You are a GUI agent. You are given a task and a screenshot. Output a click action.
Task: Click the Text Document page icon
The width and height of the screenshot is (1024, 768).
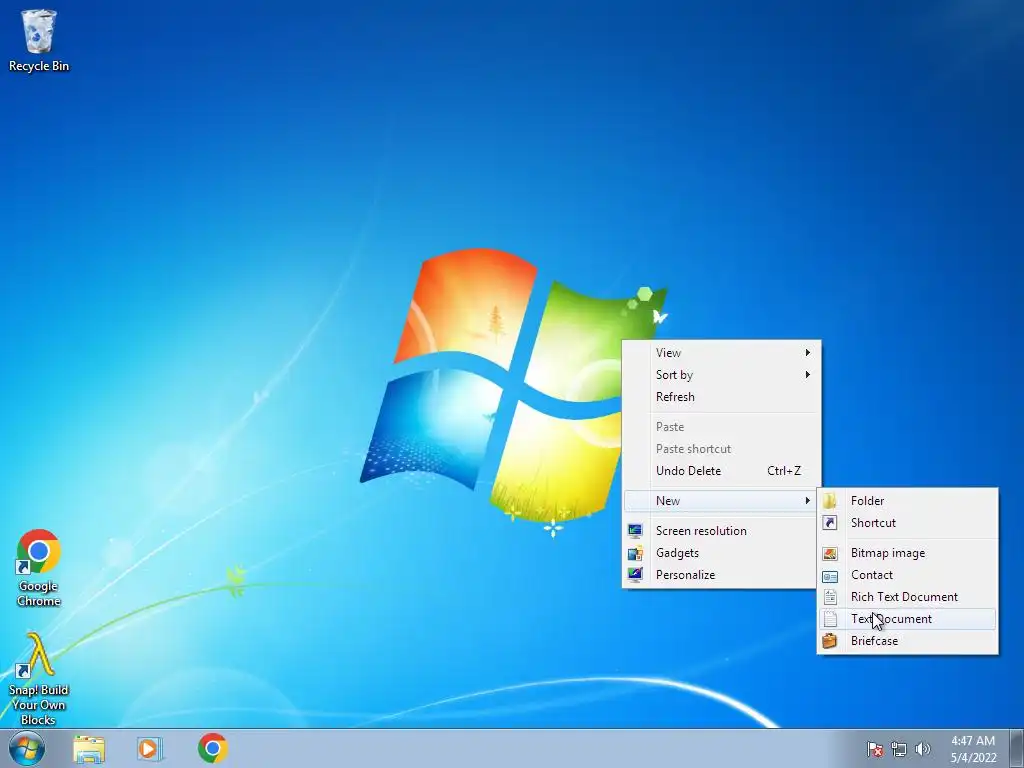point(830,619)
